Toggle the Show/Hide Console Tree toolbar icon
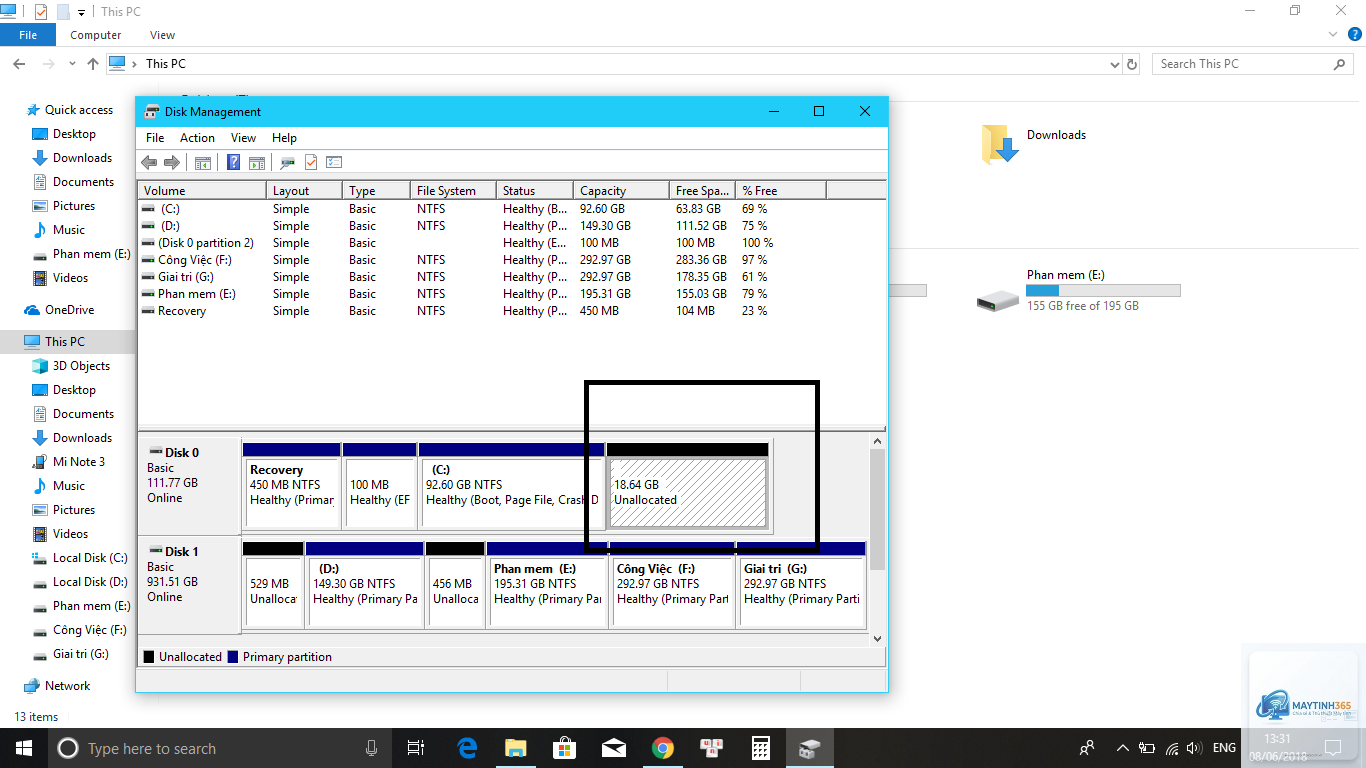Screen dimensions: 1366x768 coord(203,162)
